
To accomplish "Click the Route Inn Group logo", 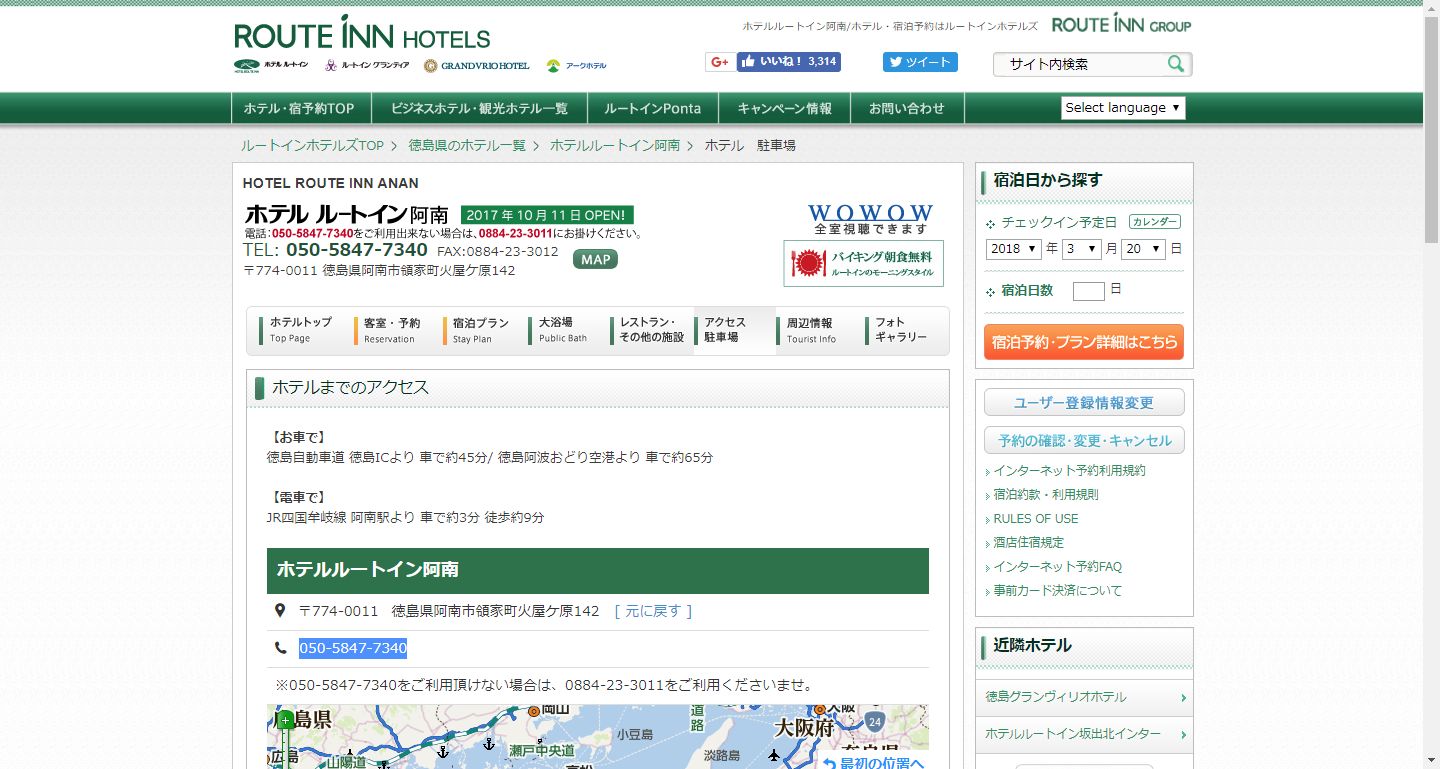I will (1121, 24).
